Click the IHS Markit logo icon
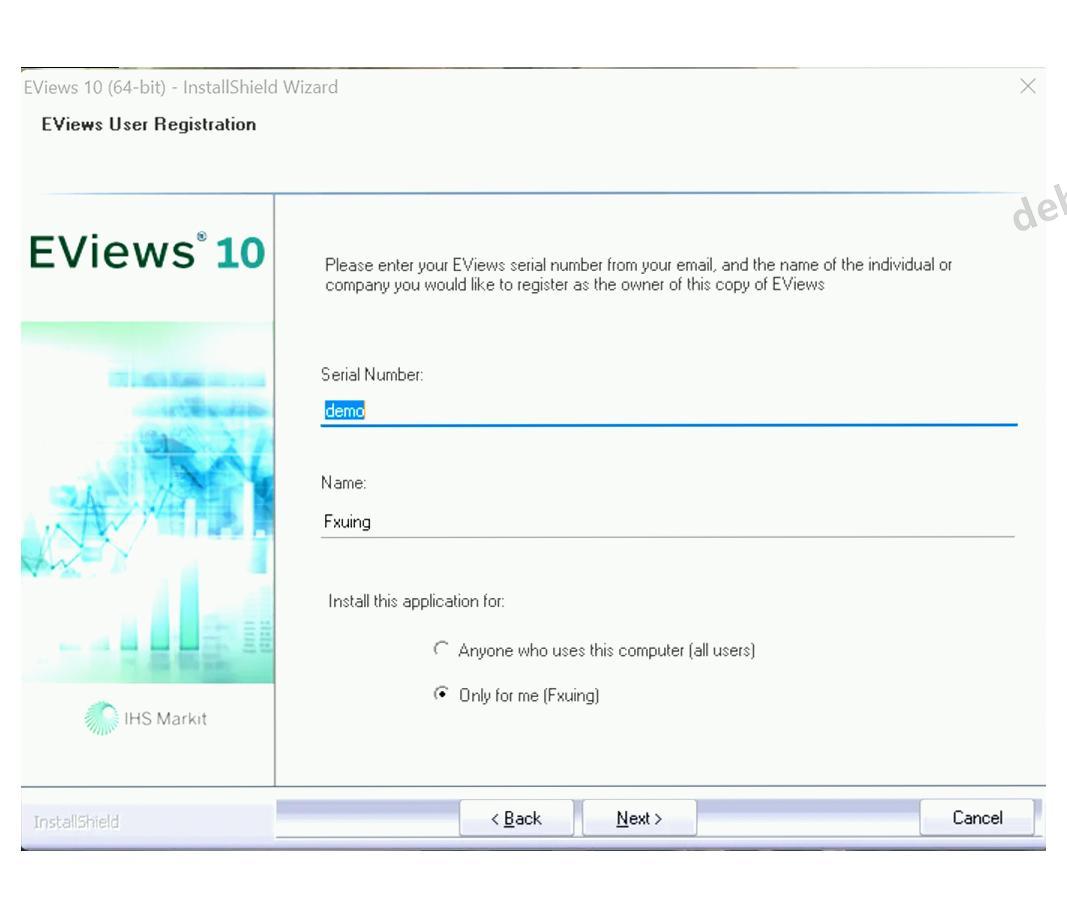 [x=101, y=718]
